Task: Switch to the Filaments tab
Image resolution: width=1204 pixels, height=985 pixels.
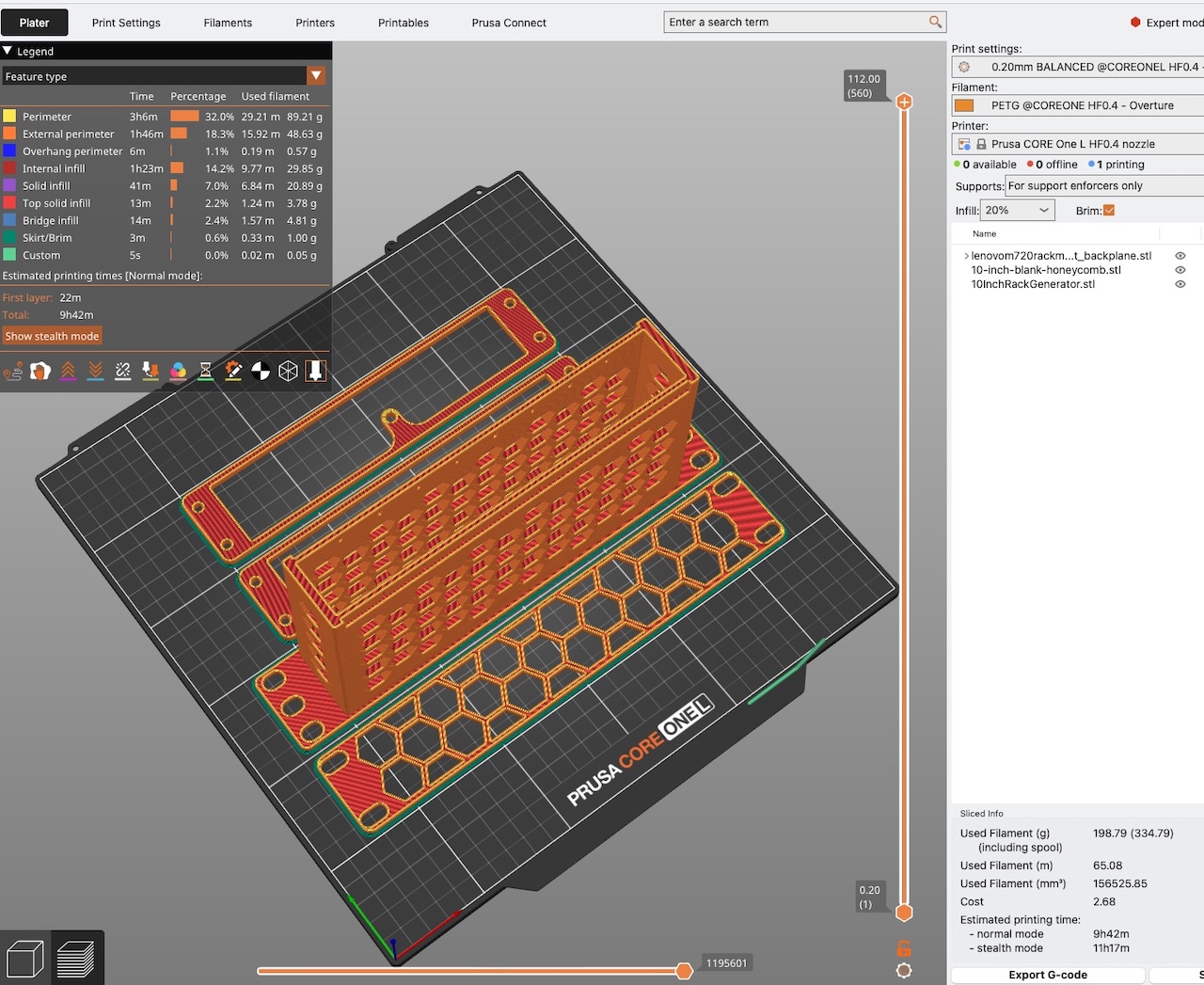Action: (228, 23)
